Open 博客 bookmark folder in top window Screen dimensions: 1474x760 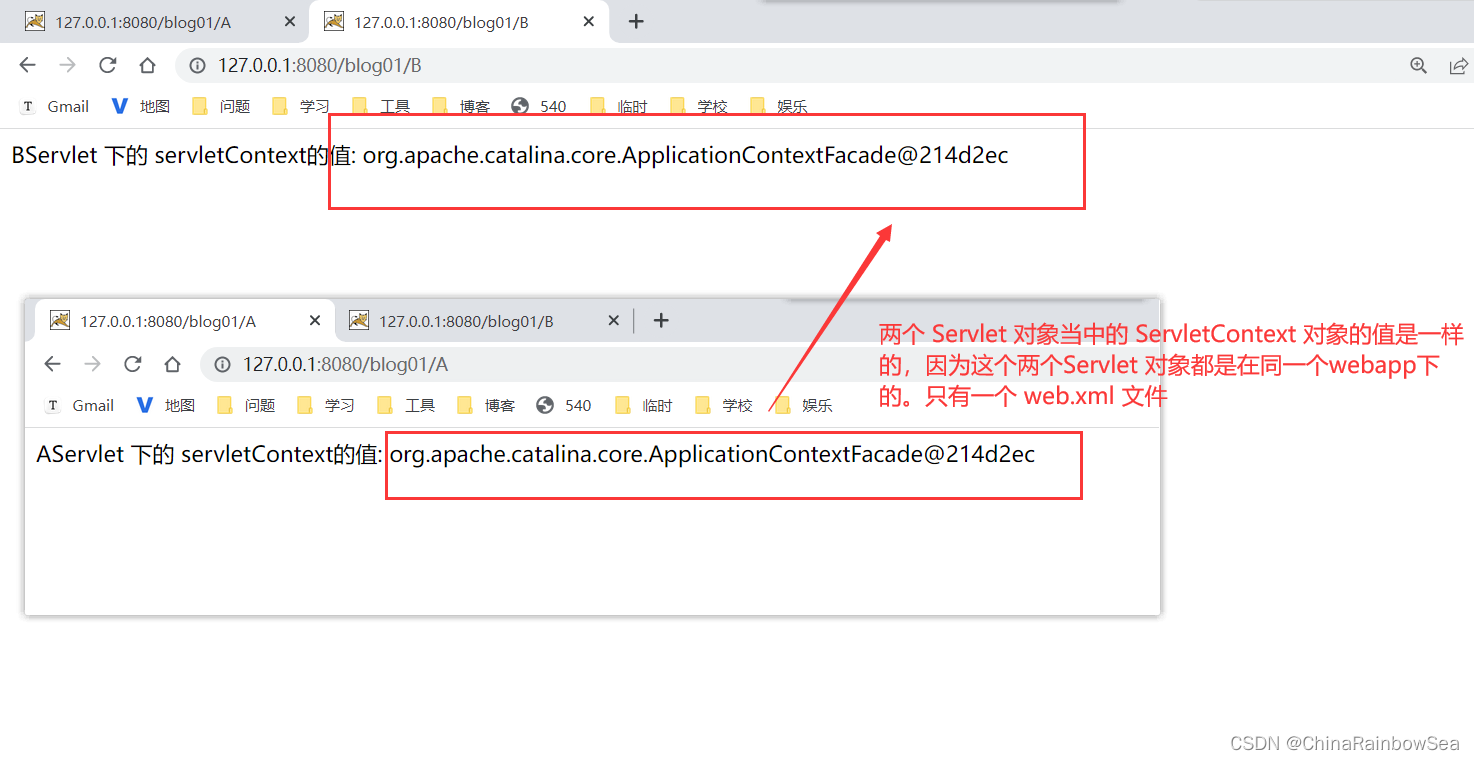(461, 106)
